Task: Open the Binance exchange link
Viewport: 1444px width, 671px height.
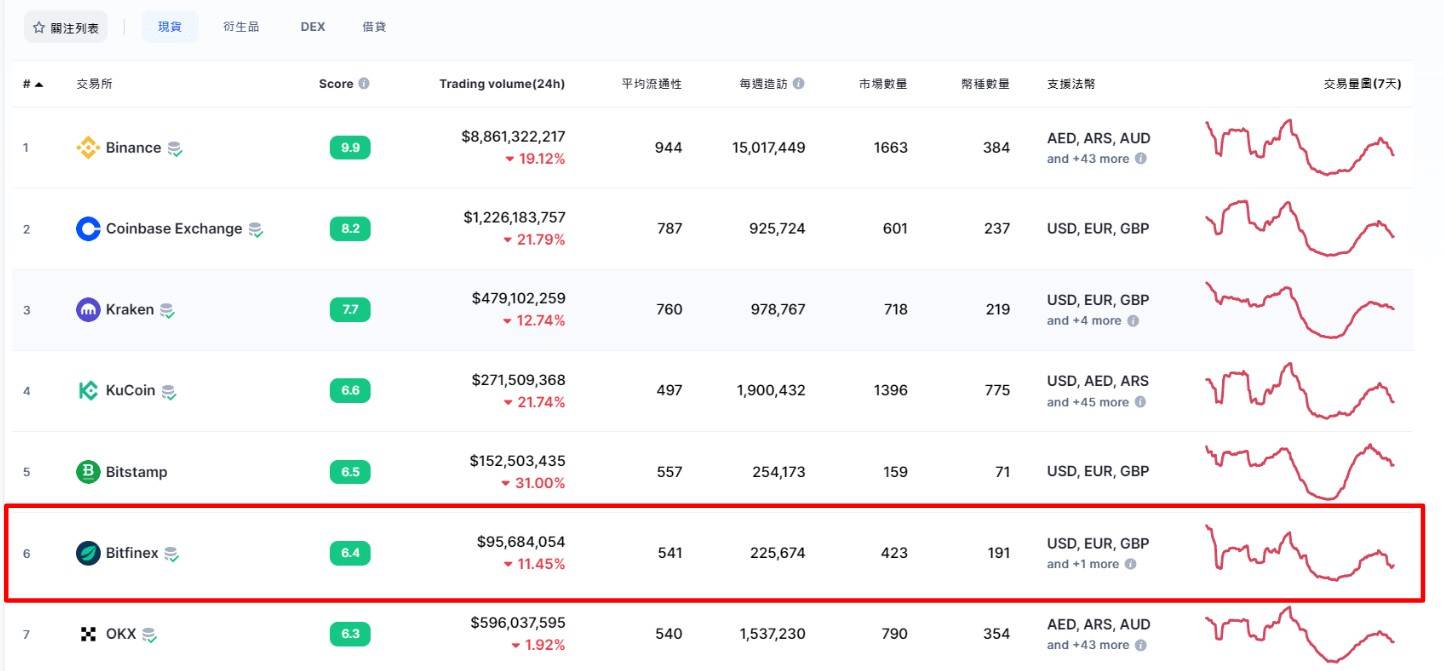Action: click(133, 148)
